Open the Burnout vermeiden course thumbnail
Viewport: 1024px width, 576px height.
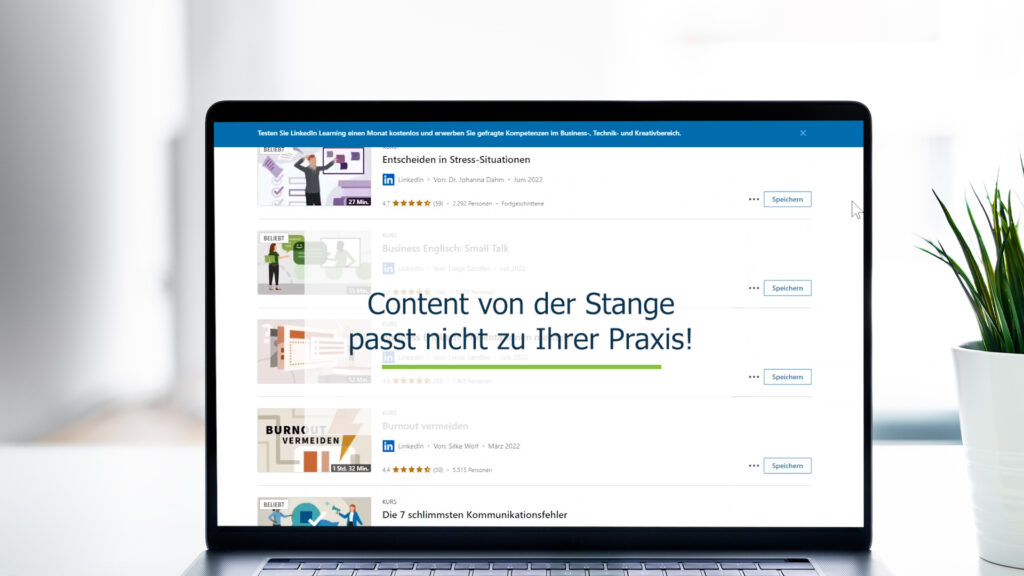click(x=313, y=440)
